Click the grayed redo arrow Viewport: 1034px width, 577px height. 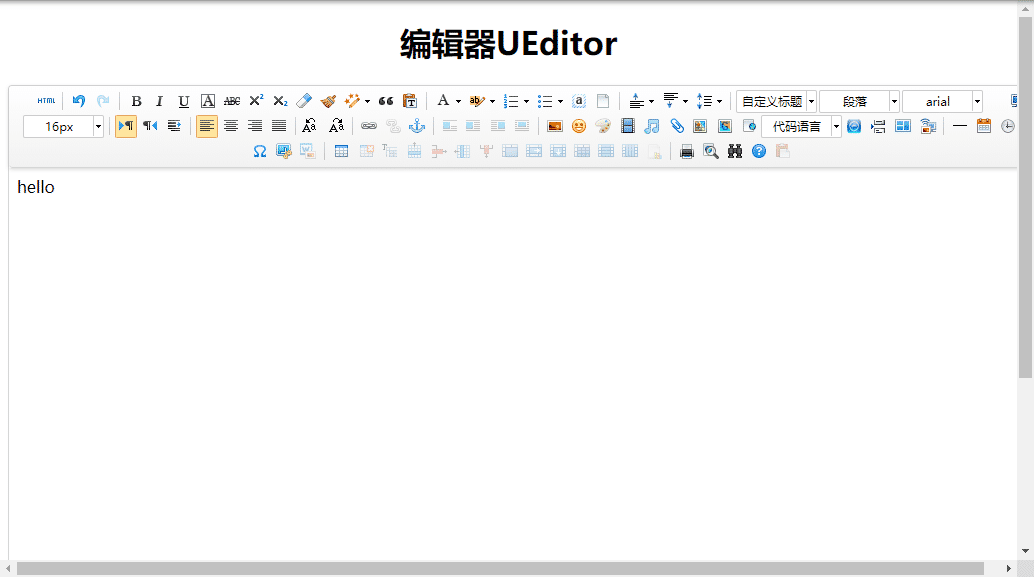pyautogui.click(x=103, y=101)
